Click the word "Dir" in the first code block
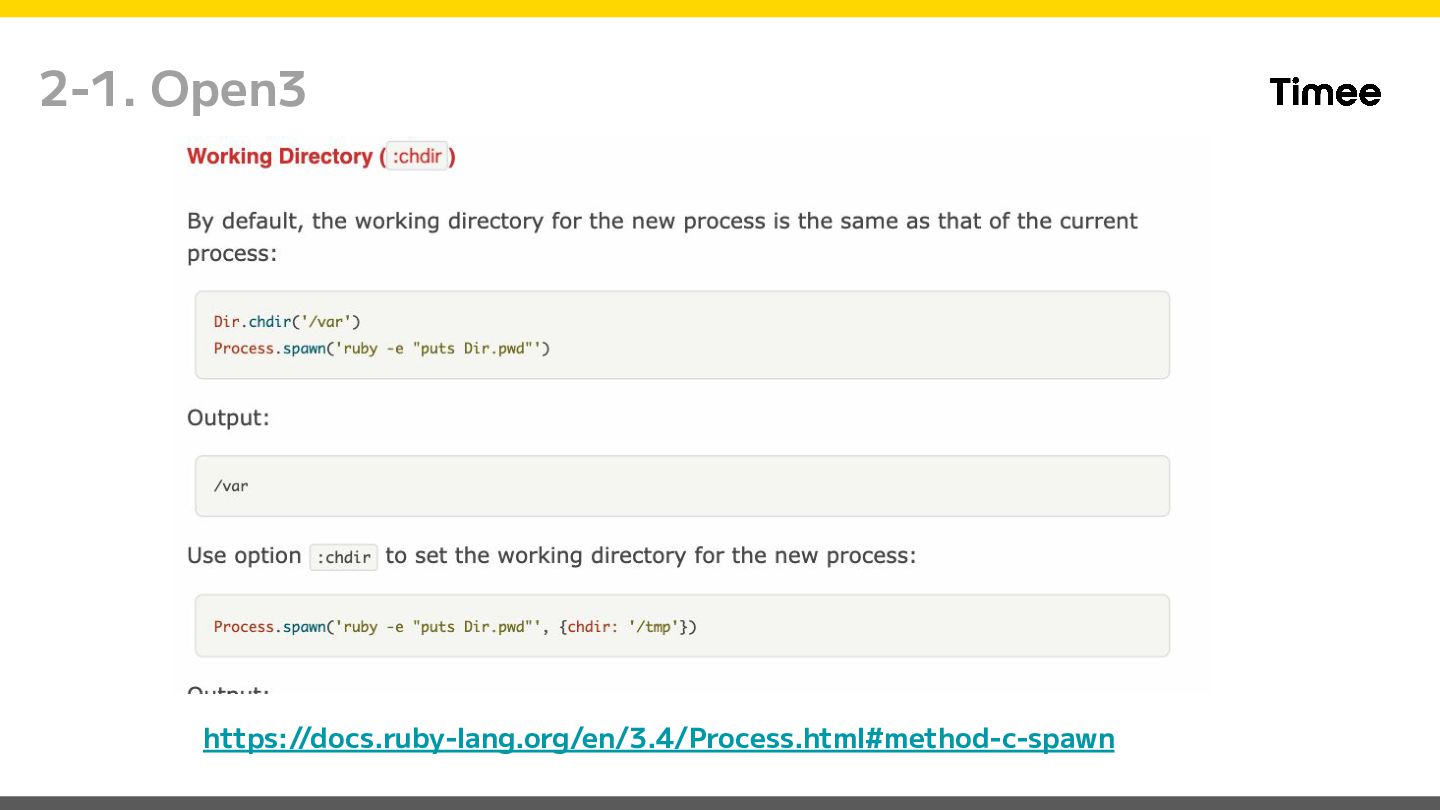 pyautogui.click(x=227, y=321)
